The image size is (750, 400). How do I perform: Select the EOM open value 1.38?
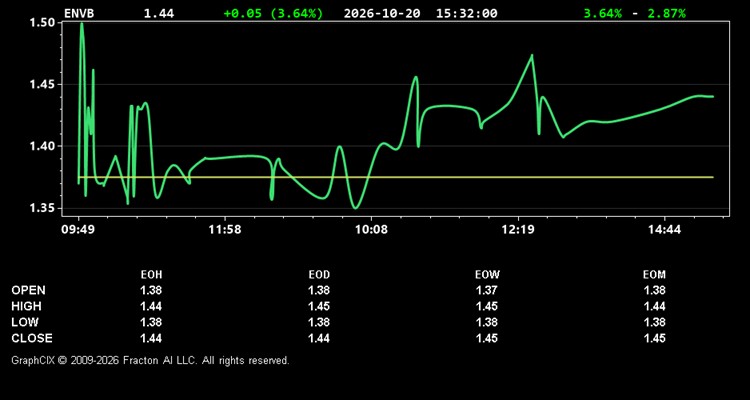tap(654, 290)
